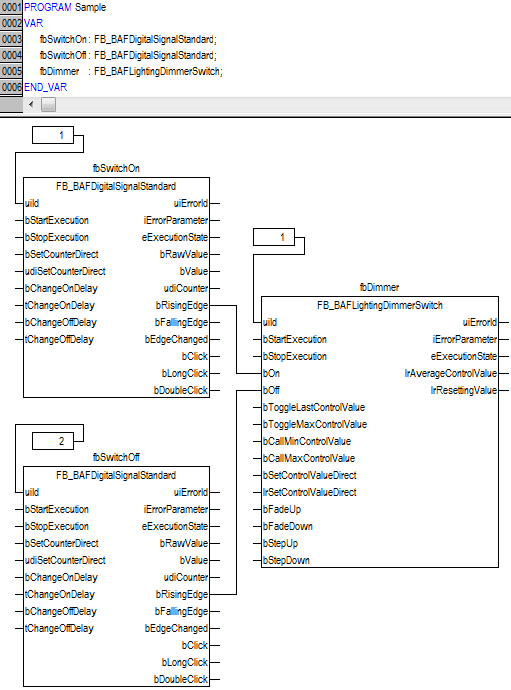
Task: Click the horizontal scrollbar thumb in declaration pane
Action: click(x=48, y=105)
